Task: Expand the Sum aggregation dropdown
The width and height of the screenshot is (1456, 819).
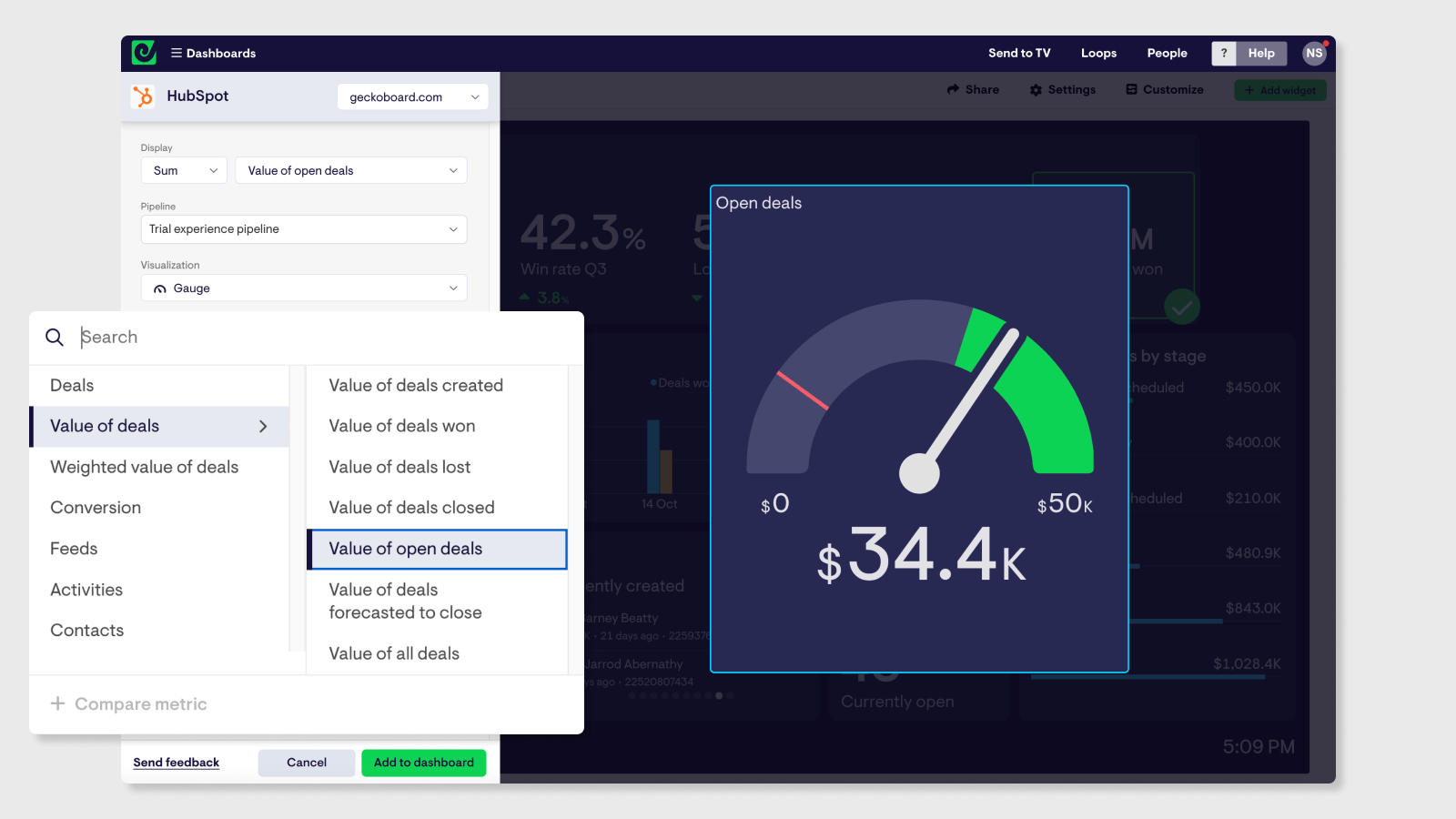Action: click(x=184, y=170)
